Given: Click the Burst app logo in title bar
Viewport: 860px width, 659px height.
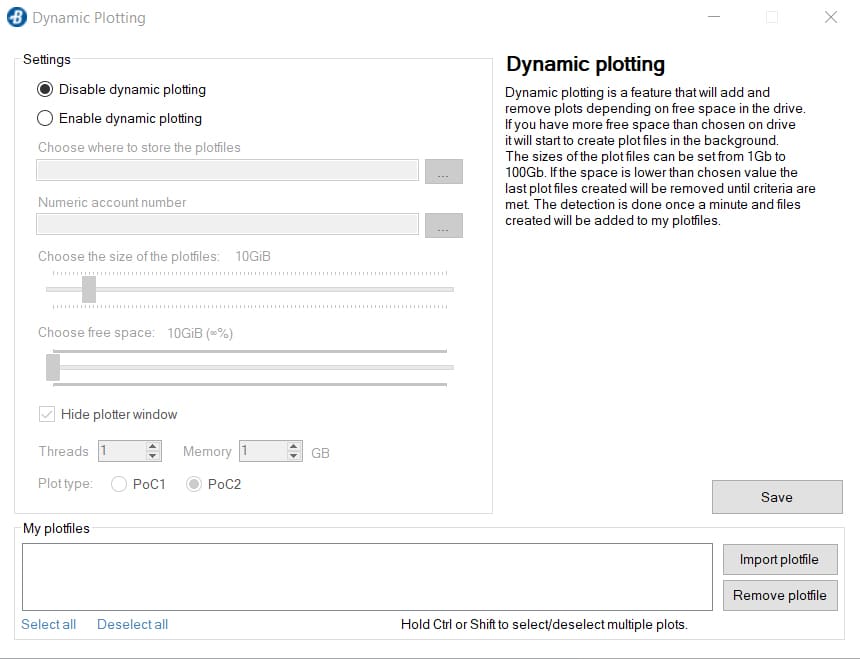Looking at the screenshot, I should 16,18.
